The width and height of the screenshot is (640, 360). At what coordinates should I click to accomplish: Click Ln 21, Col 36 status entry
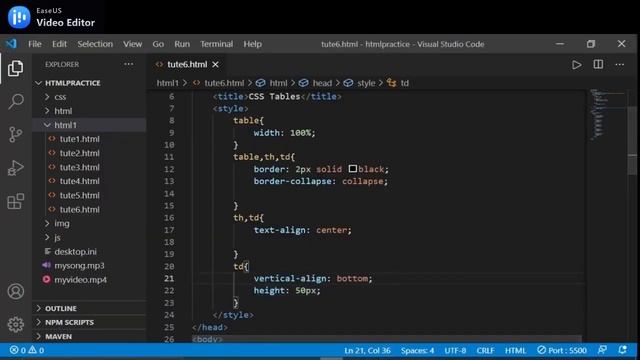[x=367, y=350]
